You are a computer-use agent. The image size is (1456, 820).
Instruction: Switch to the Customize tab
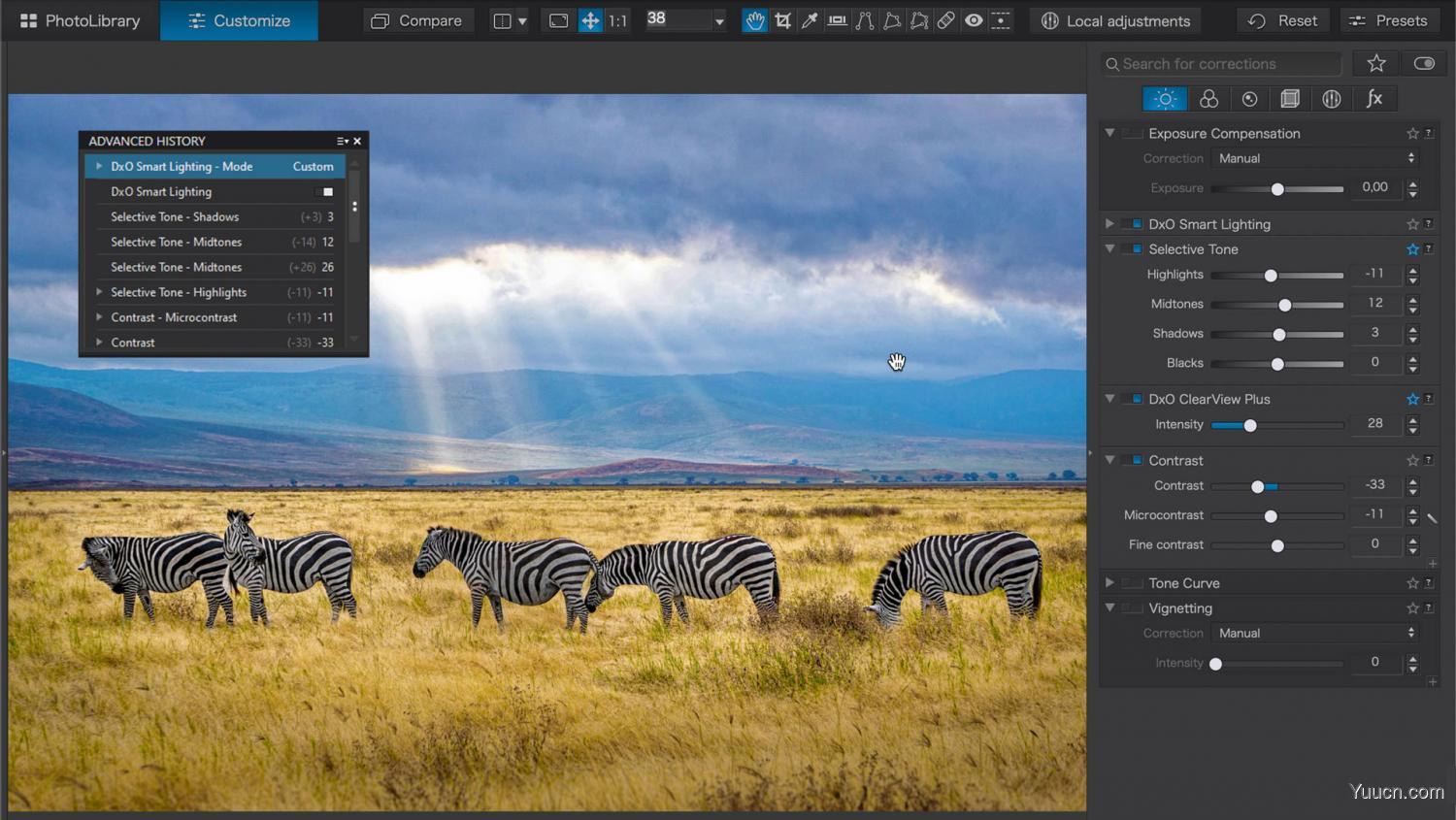coord(239,19)
